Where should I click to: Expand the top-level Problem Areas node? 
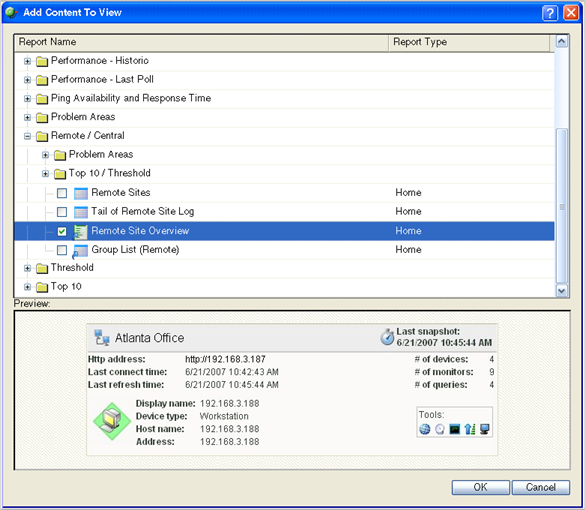[27, 117]
